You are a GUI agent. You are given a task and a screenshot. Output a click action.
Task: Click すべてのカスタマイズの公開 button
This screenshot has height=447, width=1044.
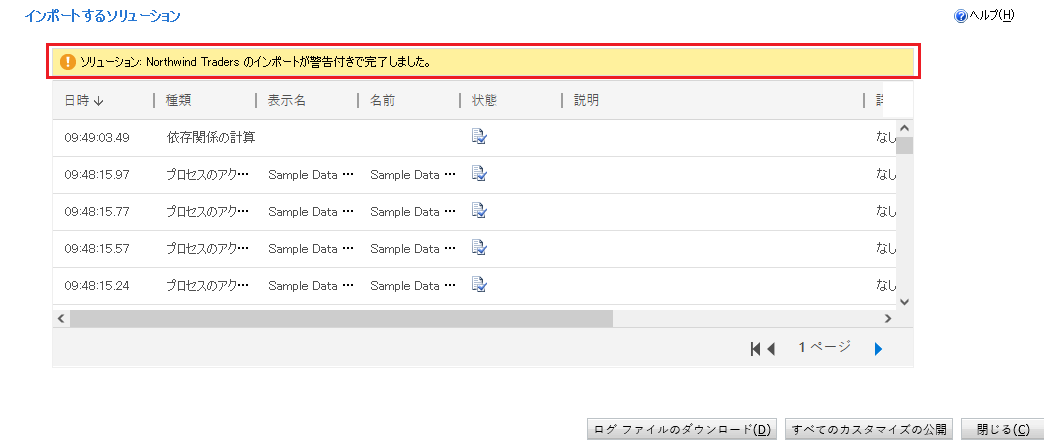point(870,430)
